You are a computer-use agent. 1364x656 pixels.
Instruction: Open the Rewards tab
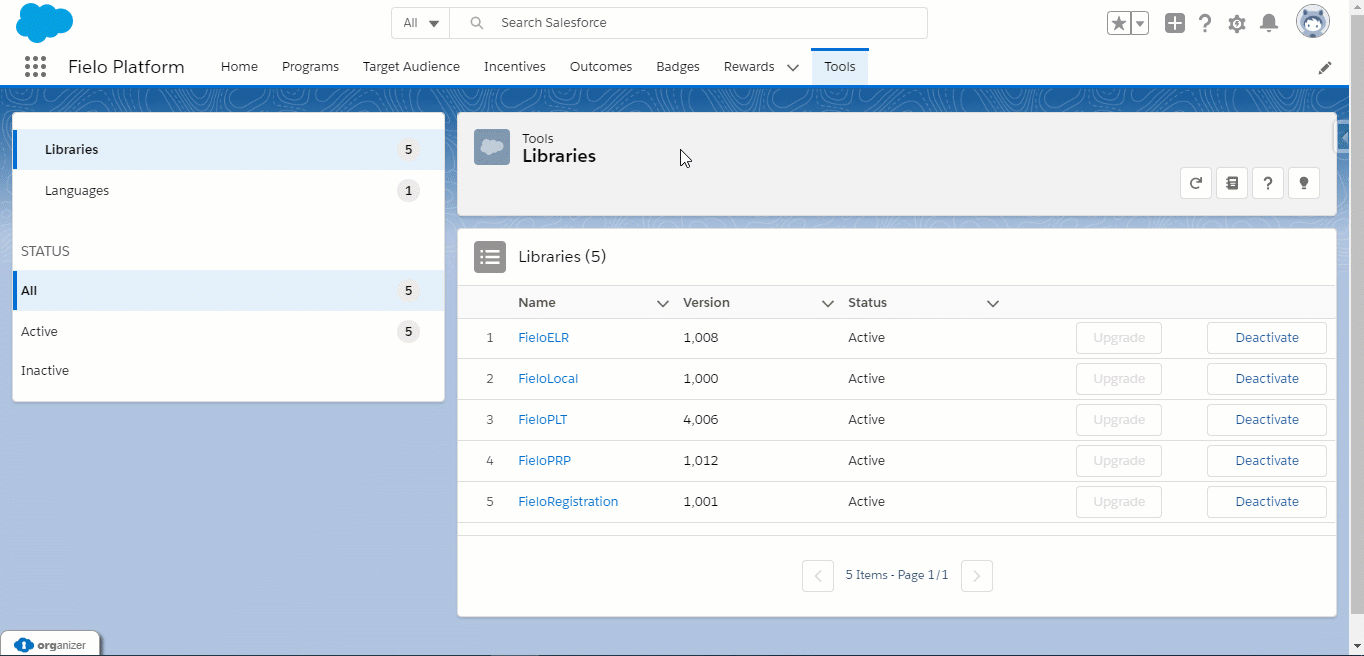(x=749, y=67)
